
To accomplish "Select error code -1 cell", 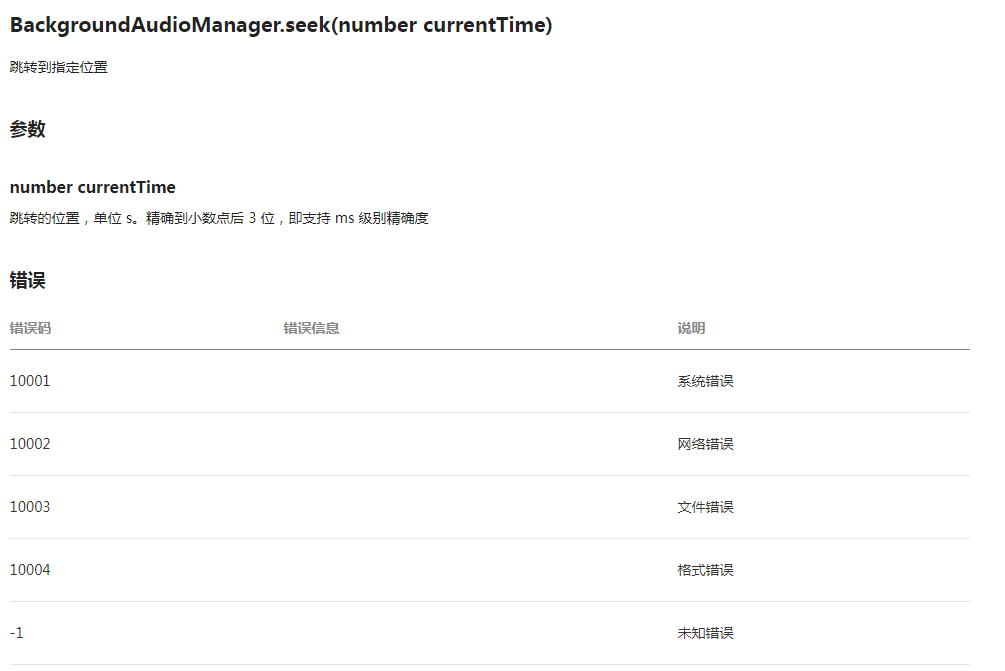I will pos(17,633).
